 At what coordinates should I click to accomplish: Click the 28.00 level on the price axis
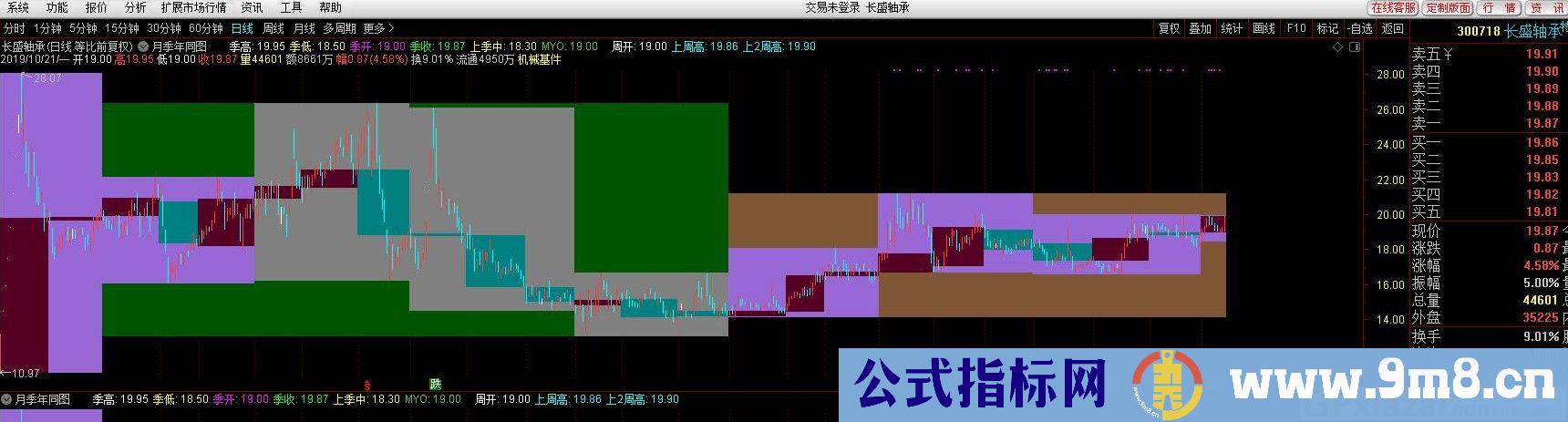[1390, 75]
